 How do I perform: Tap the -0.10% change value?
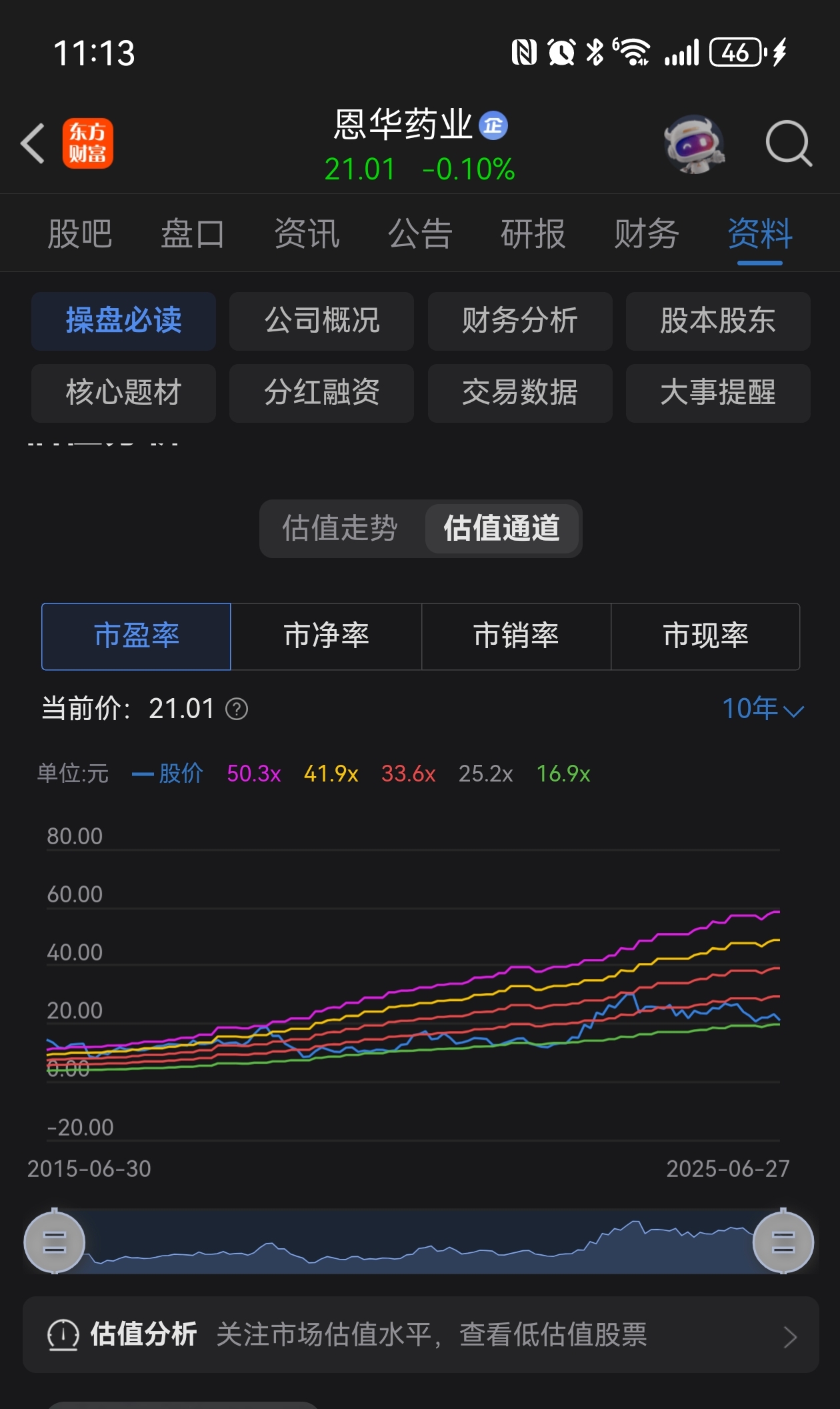coord(469,169)
